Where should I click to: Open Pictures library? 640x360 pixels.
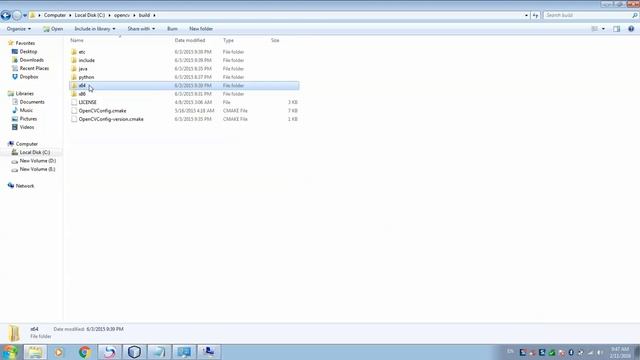(28, 119)
